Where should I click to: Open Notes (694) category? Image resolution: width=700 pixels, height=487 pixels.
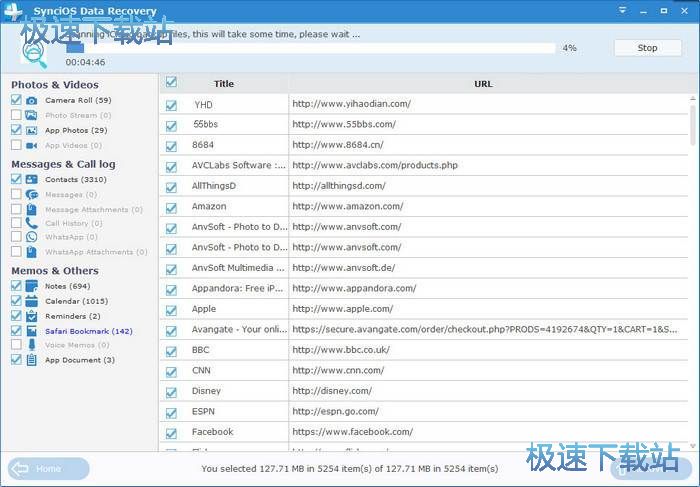pos(67,286)
